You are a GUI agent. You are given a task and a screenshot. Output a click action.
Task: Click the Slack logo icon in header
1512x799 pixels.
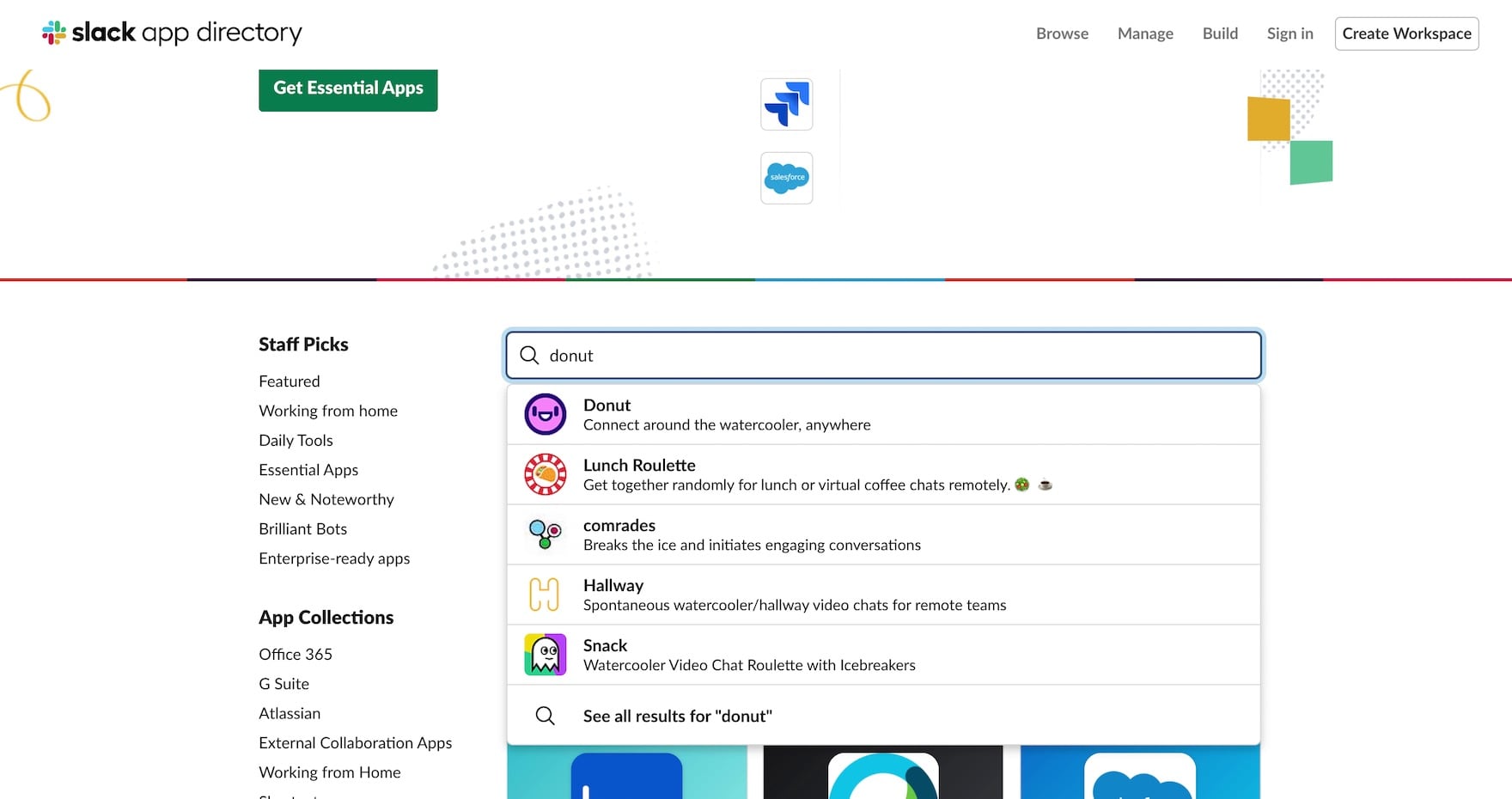[54, 33]
